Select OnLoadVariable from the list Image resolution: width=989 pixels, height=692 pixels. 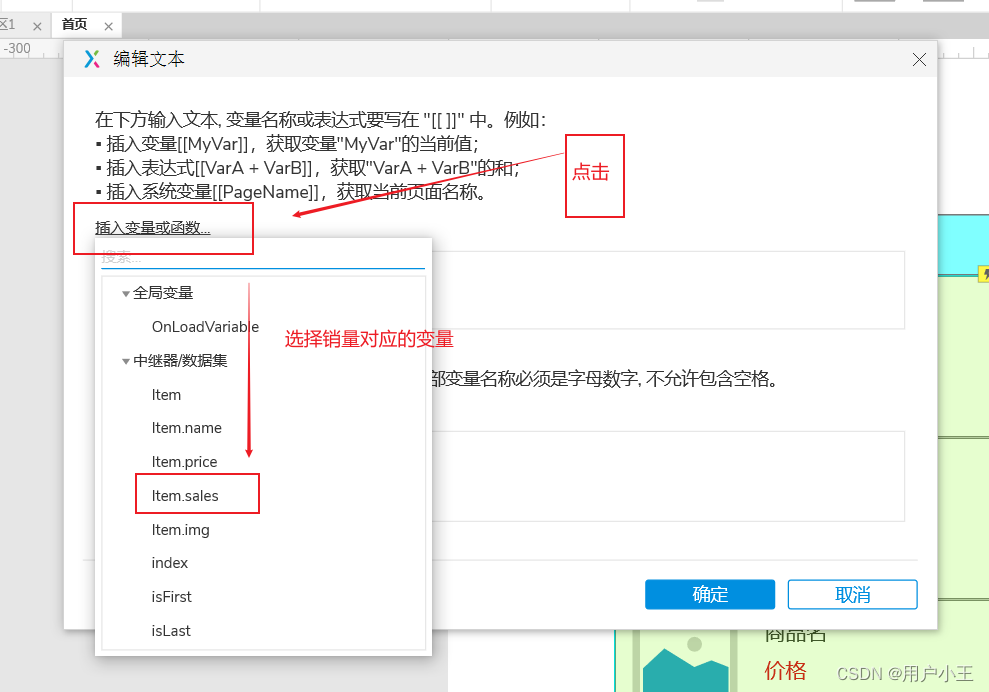click(x=205, y=327)
